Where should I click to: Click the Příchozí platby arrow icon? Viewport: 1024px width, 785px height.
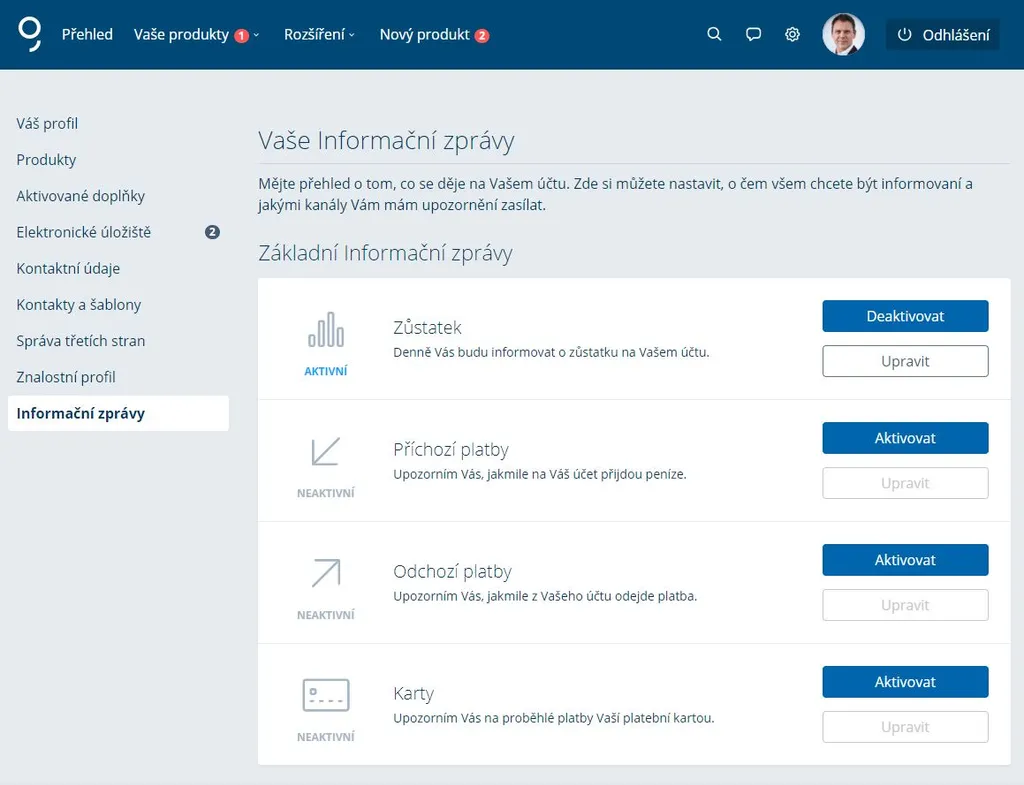click(326, 452)
